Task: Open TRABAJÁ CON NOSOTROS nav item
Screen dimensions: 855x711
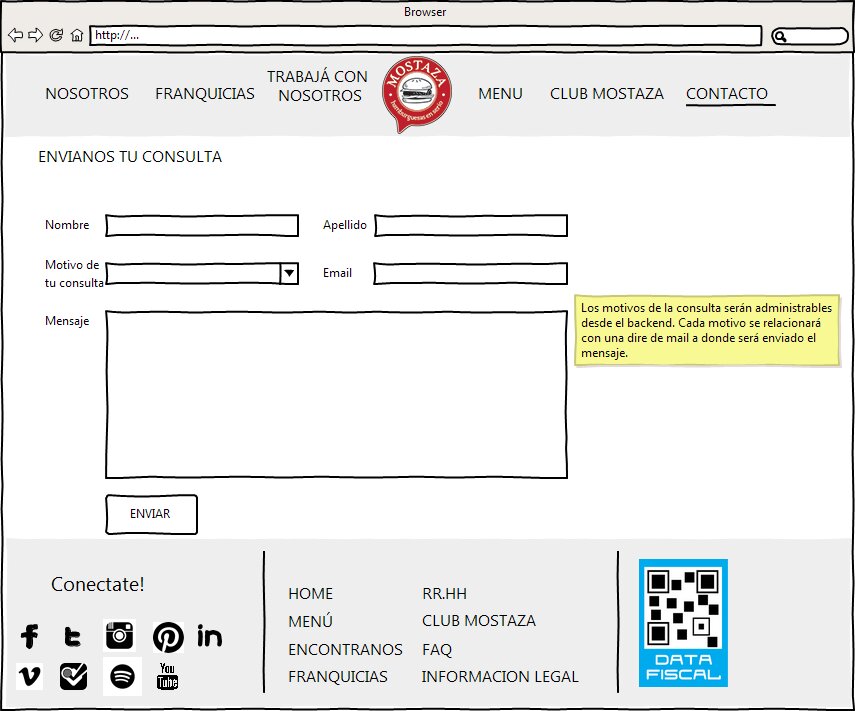Action: [x=318, y=86]
